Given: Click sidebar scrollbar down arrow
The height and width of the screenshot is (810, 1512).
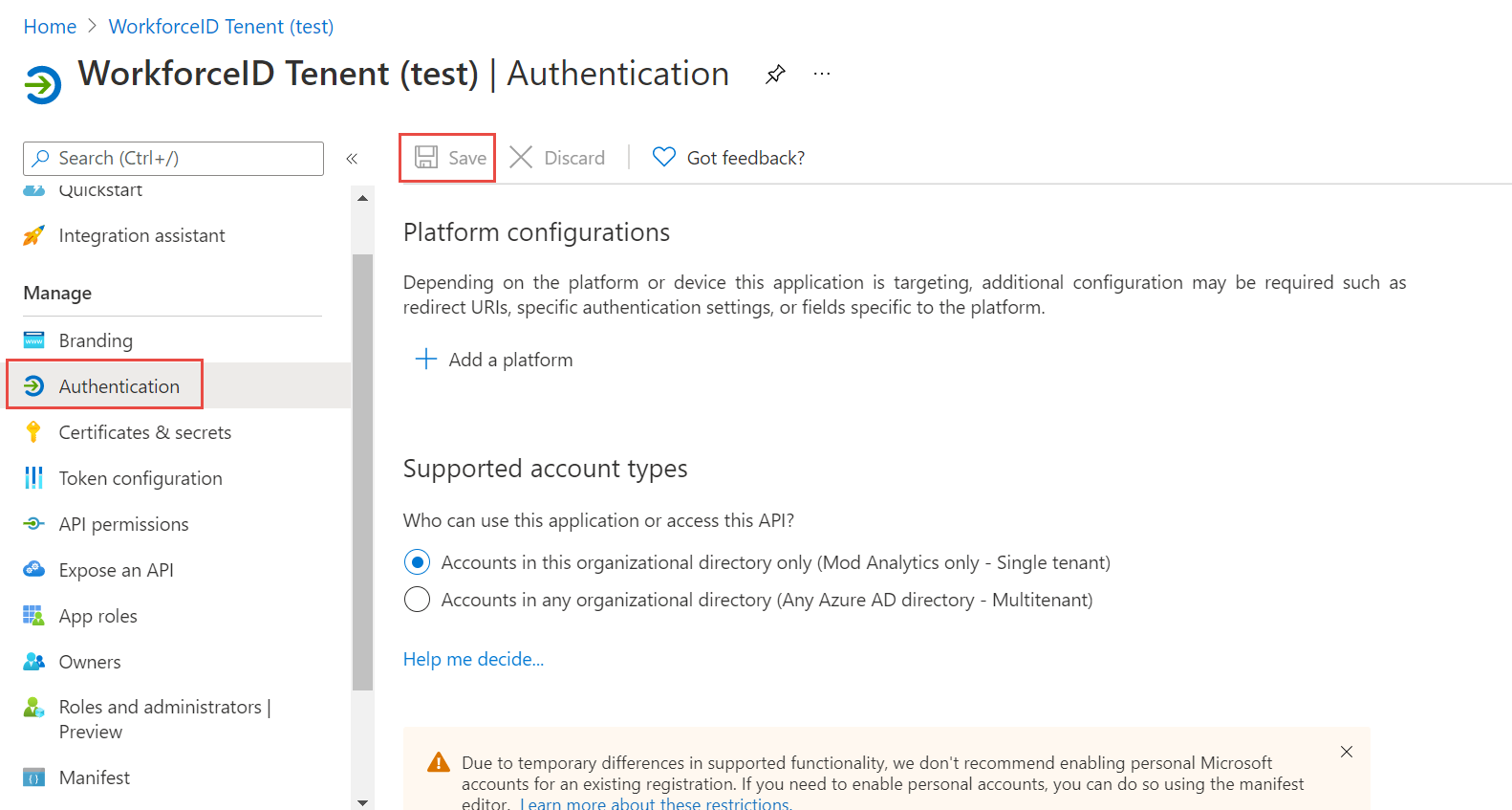Looking at the screenshot, I should coord(362,802).
